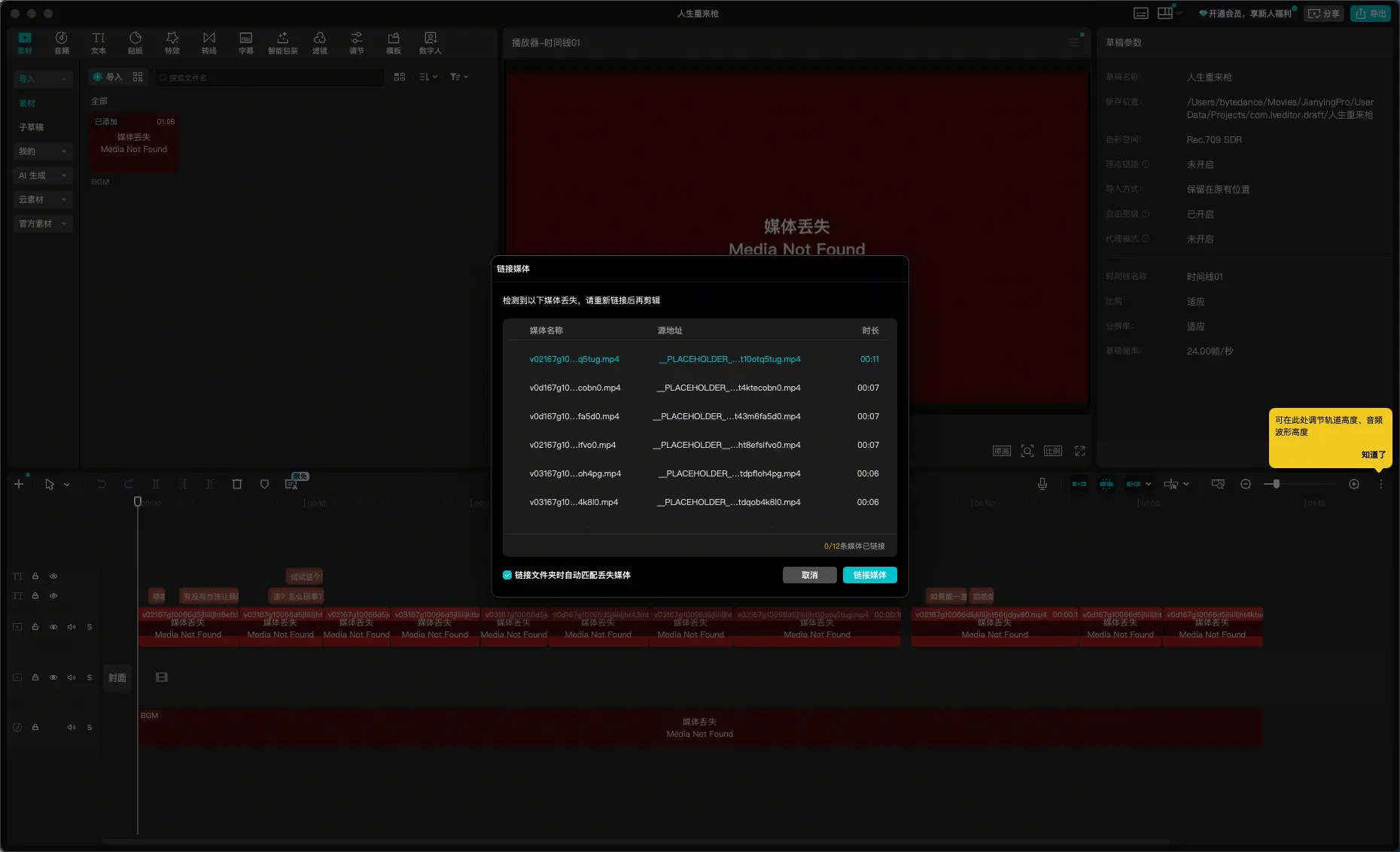The width and height of the screenshot is (1400, 852).
Task: Open the selection tool dropdown arrow
Action: [x=67, y=485]
